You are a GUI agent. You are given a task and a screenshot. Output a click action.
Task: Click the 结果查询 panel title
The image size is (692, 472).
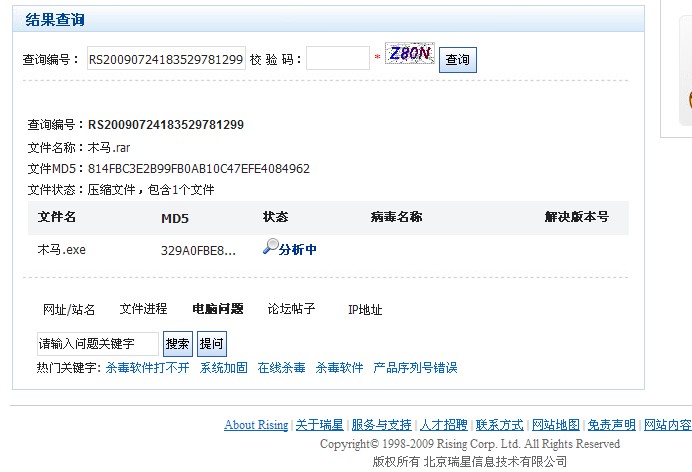(55, 20)
